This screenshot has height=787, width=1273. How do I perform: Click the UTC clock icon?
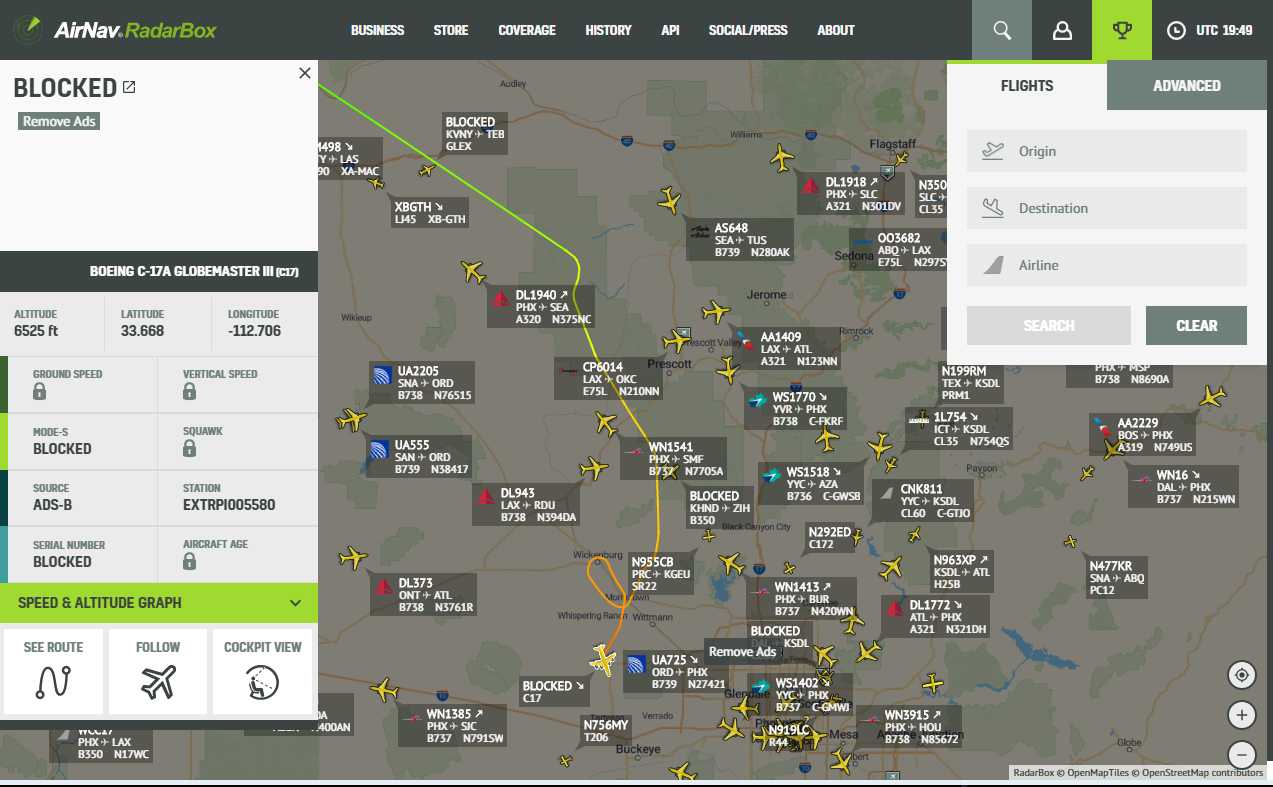pos(1176,30)
